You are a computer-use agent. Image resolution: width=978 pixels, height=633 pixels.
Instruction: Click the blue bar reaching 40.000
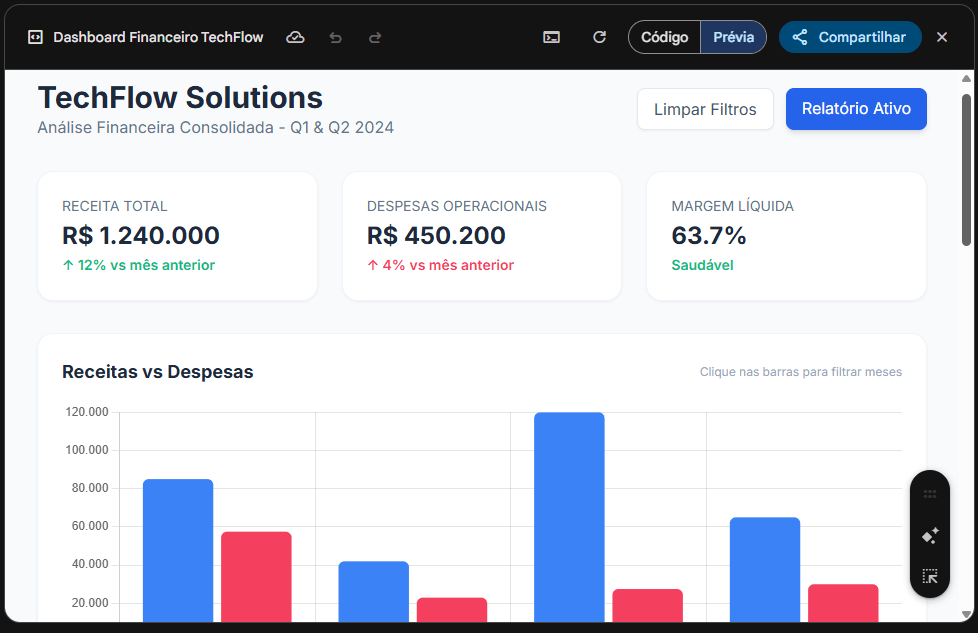tap(374, 591)
